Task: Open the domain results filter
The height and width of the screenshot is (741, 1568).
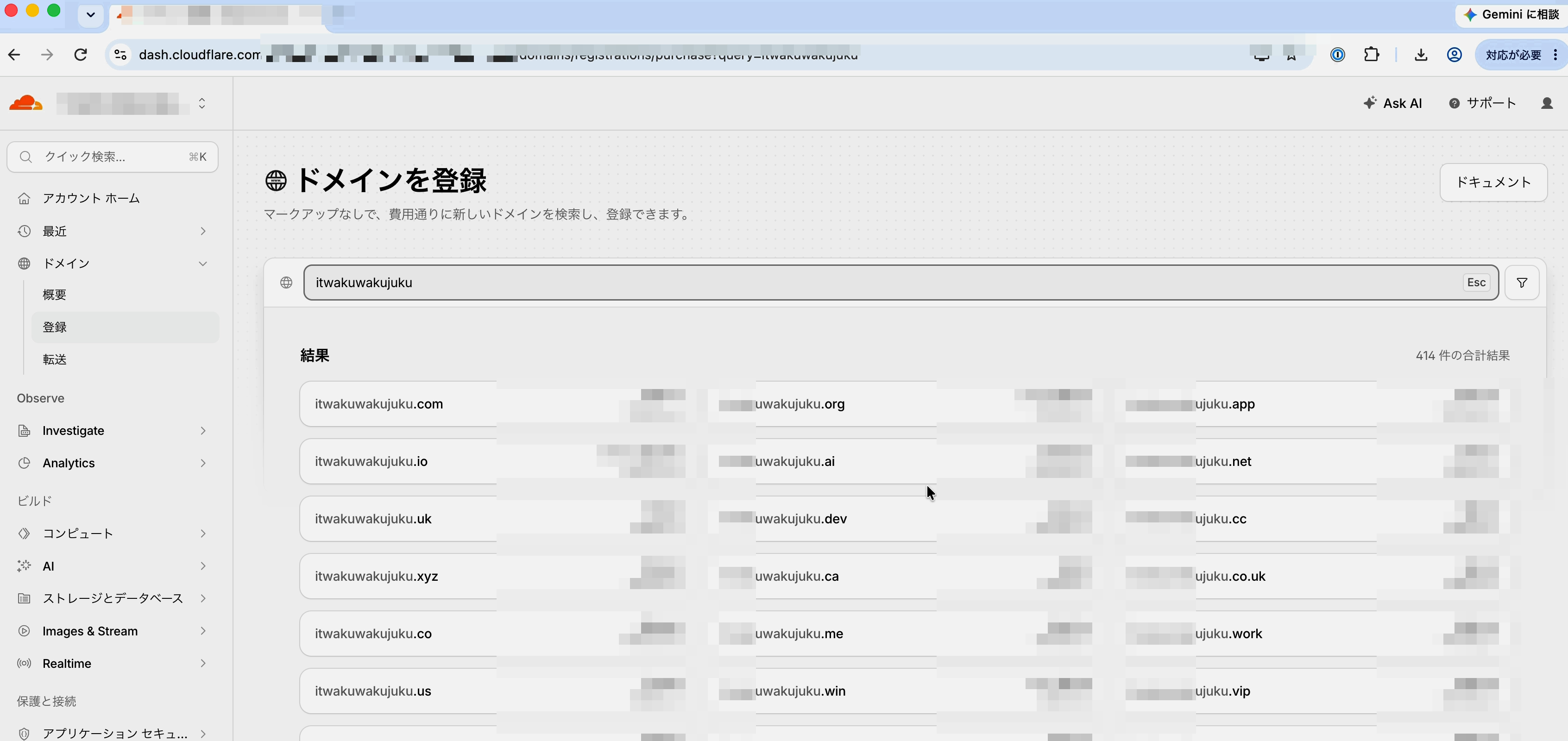Action: tap(1522, 283)
